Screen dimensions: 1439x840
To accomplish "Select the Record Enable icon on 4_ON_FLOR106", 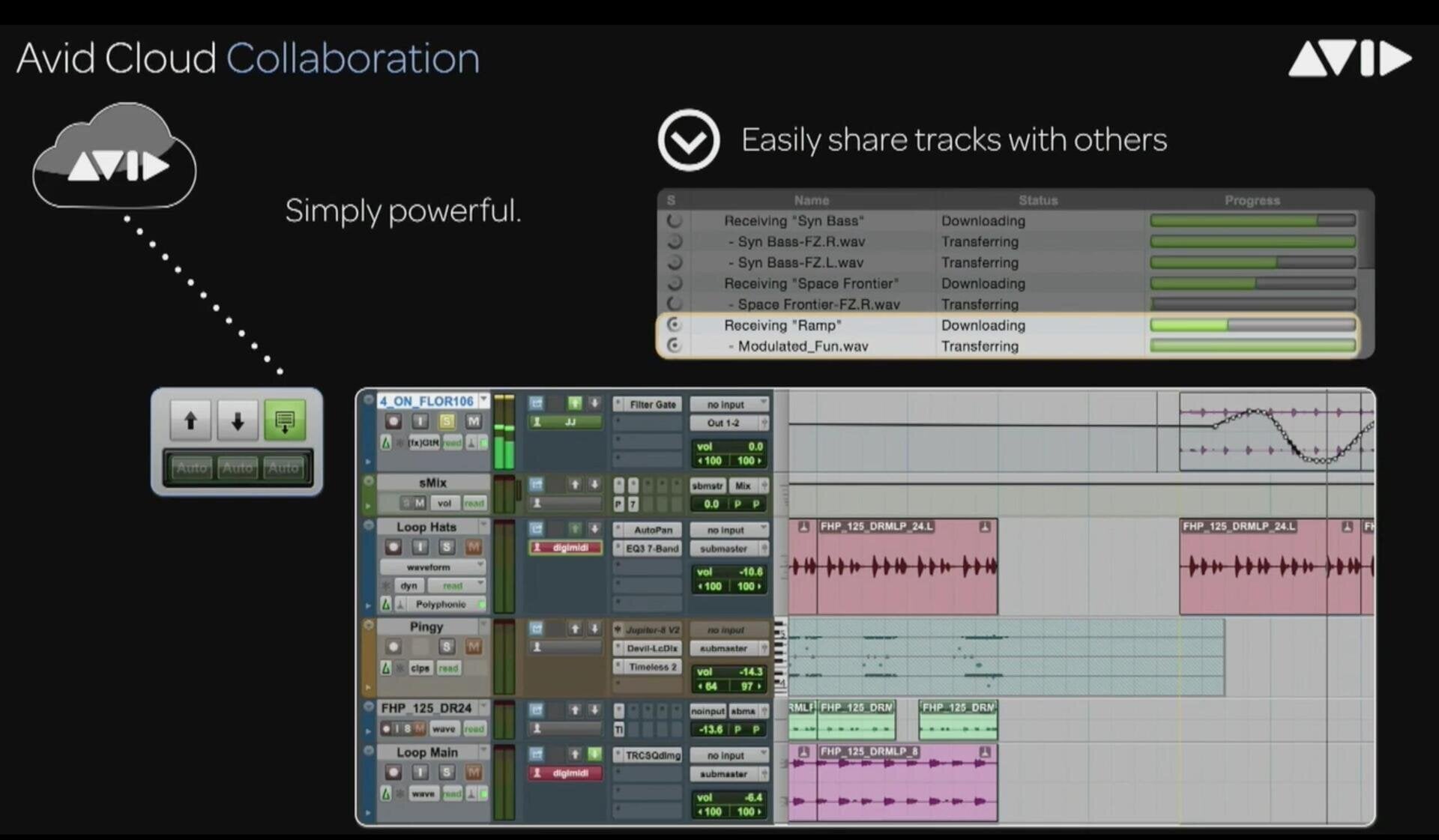I will pyautogui.click(x=393, y=421).
